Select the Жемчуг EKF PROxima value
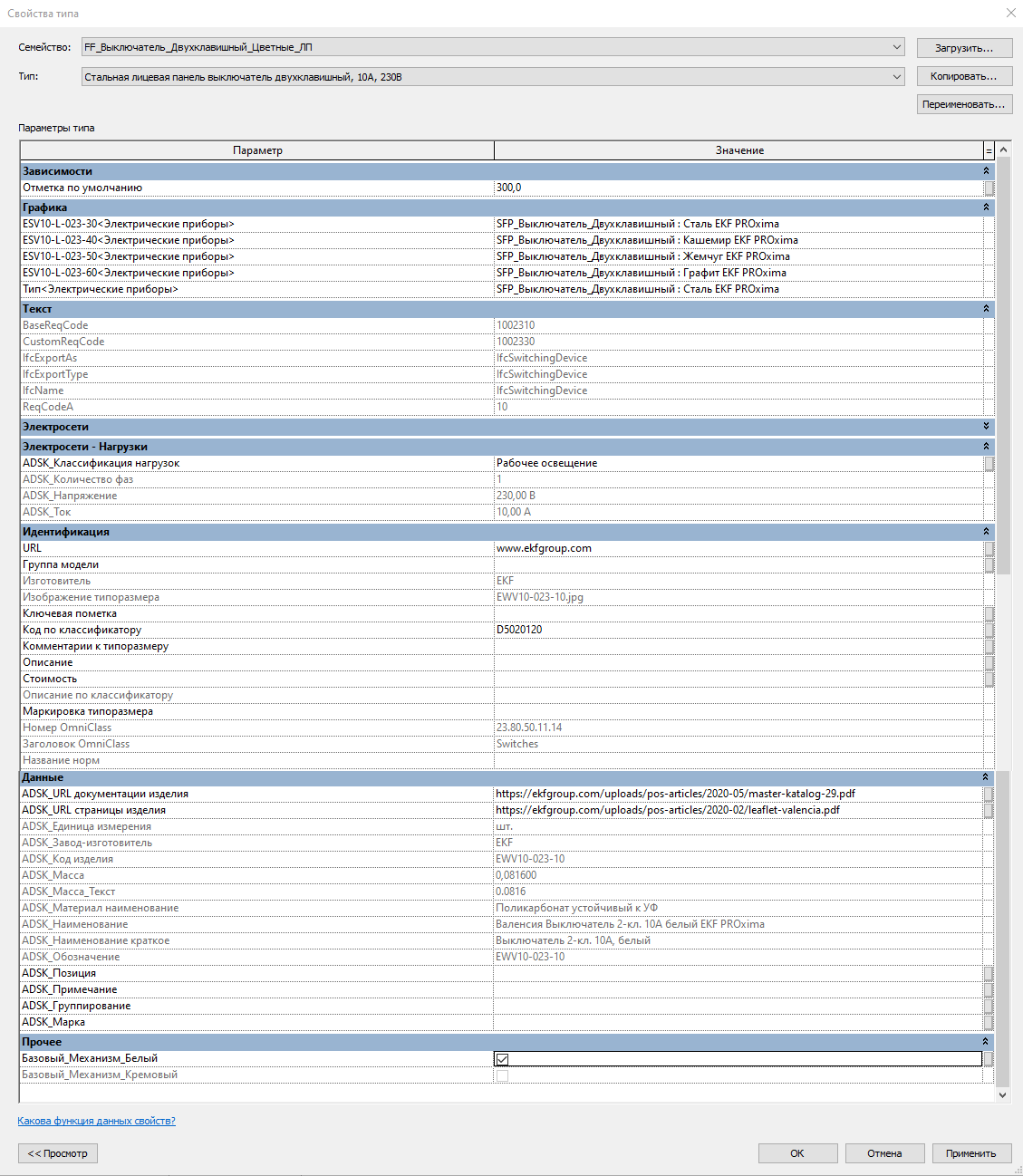1023x1176 pixels. 738,256
